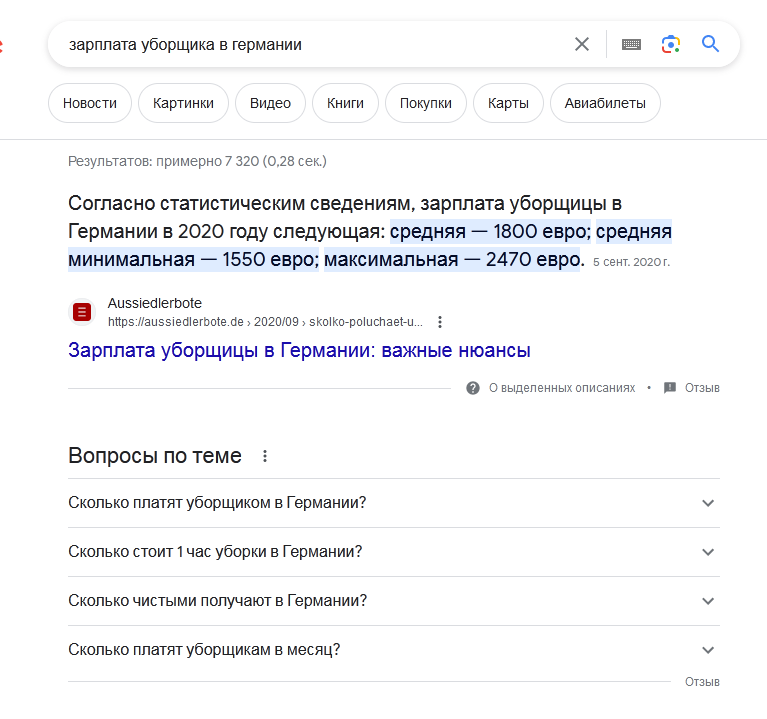767x719 pixels.
Task: Click the feedback flag icon near "Отзыв"
Action: pyautogui.click(x=670, y=388)
